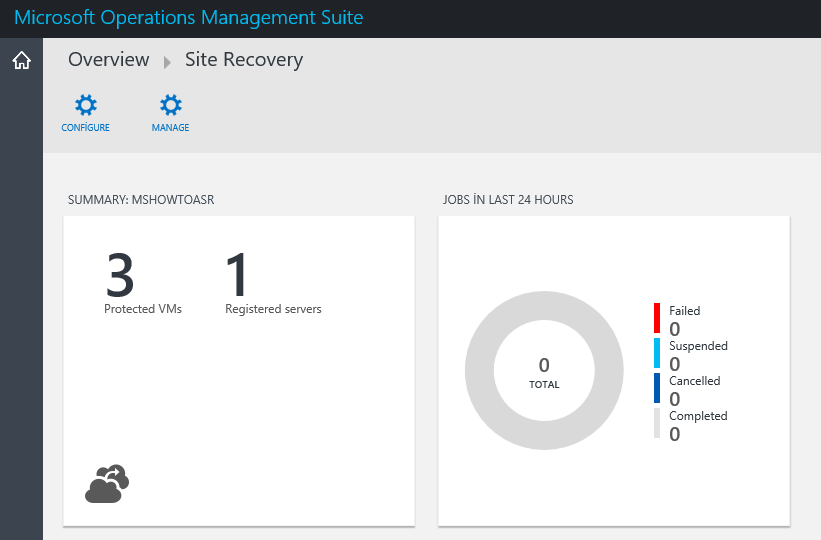Click the gray Completed legend swatch
Viewport: 821px width, 540px height.
657,423
